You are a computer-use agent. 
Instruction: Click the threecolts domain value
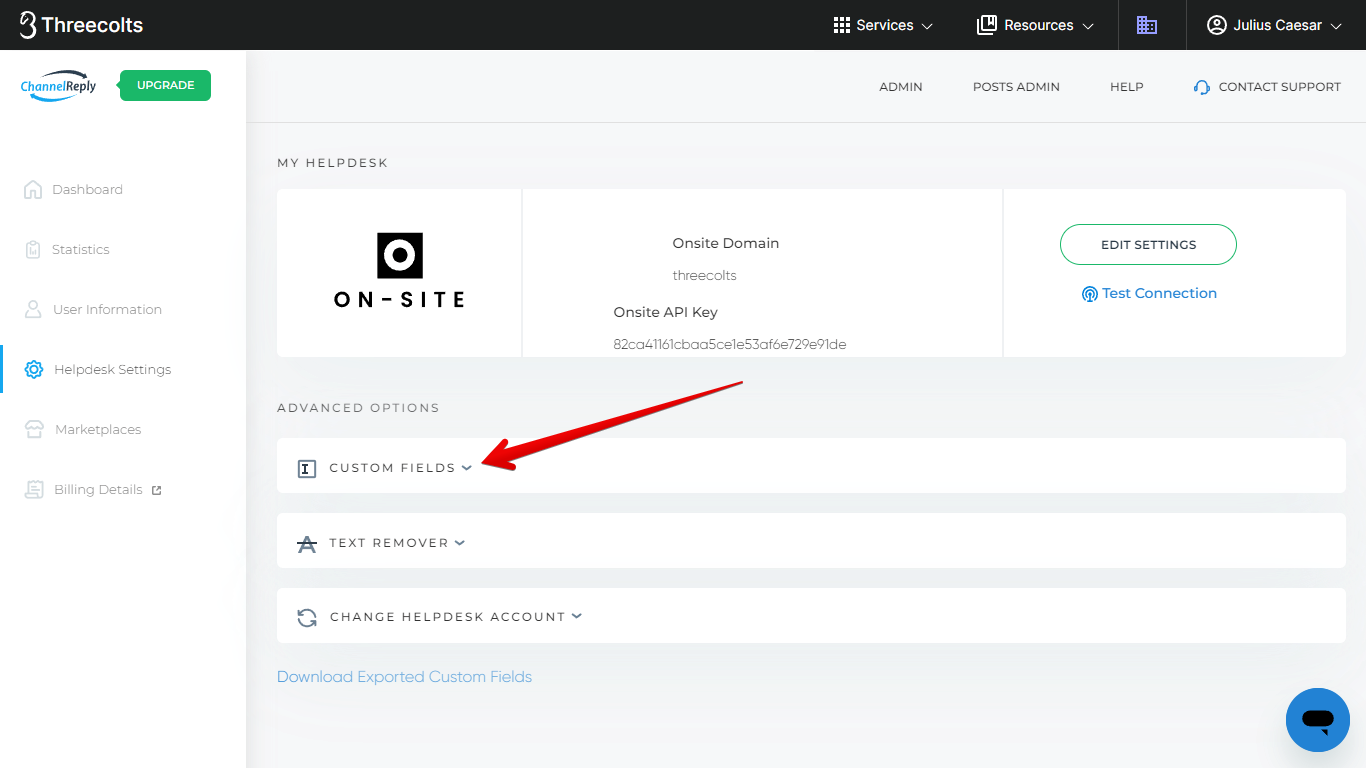[x=705, y=275]
